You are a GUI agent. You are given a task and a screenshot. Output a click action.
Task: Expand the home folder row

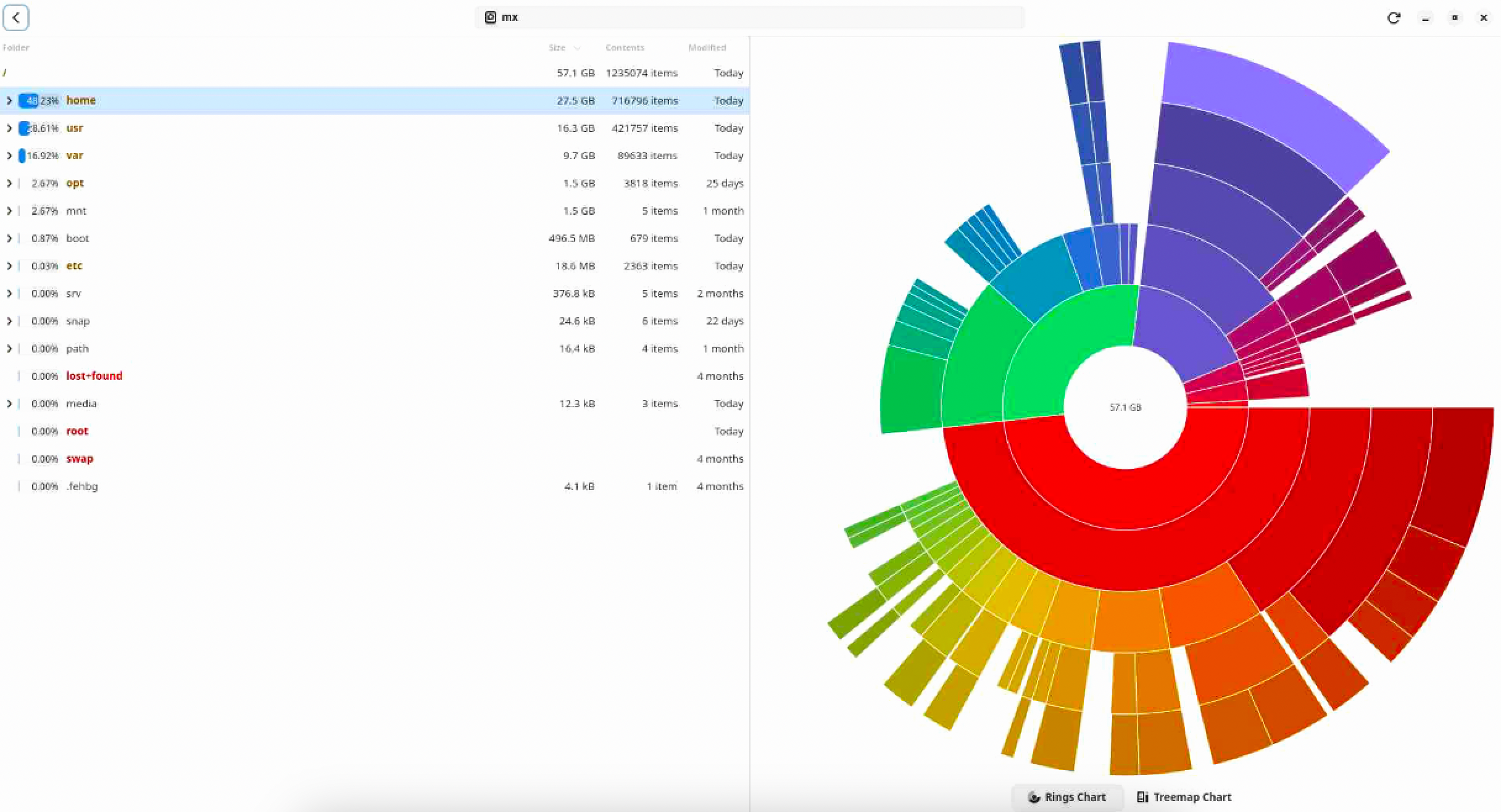9,101
